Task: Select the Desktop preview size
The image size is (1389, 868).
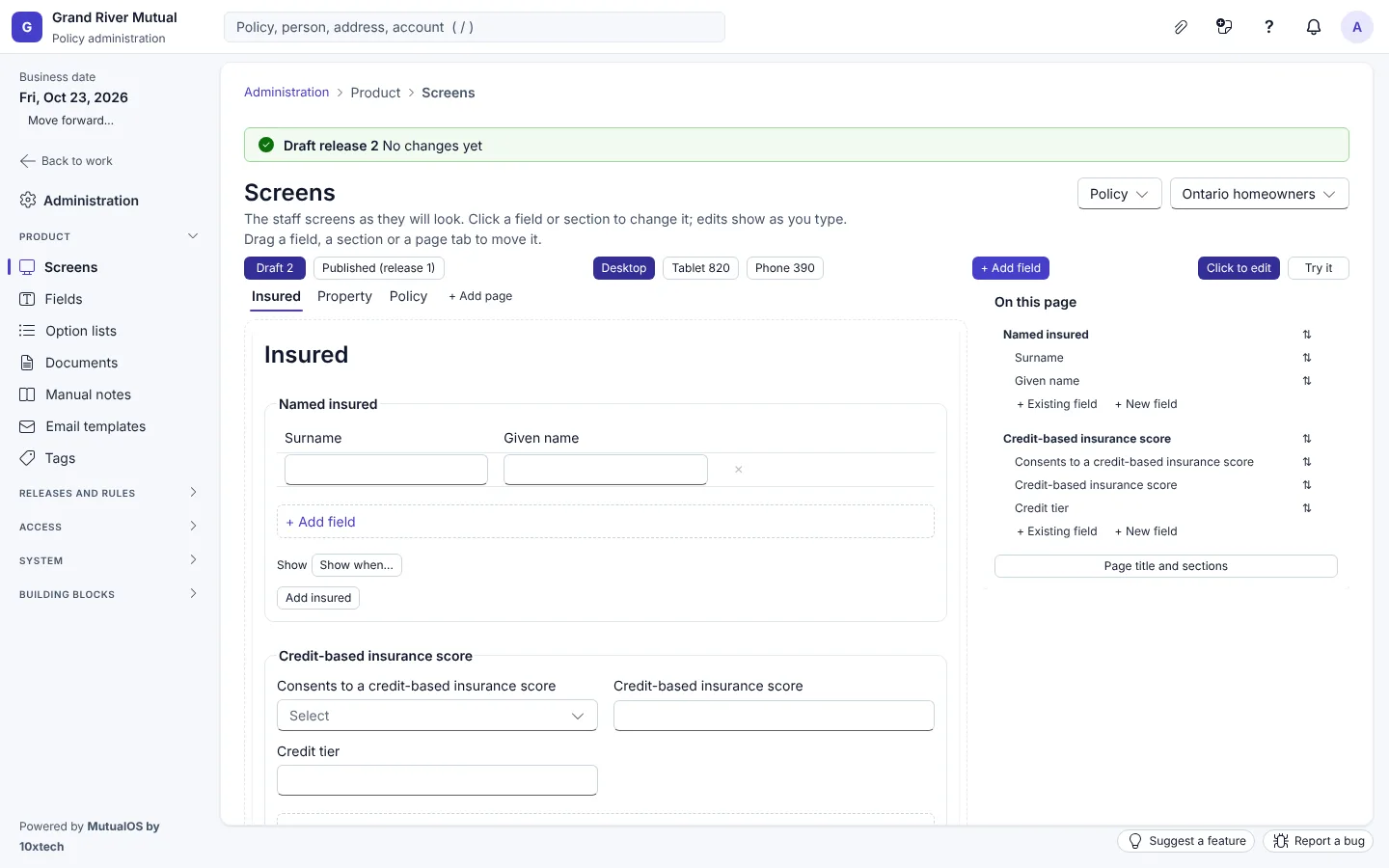Action: click(x=624, y=268)
